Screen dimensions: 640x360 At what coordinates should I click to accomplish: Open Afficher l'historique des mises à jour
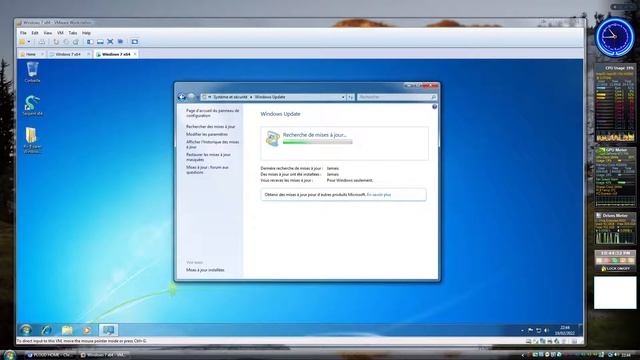[213, 144]
